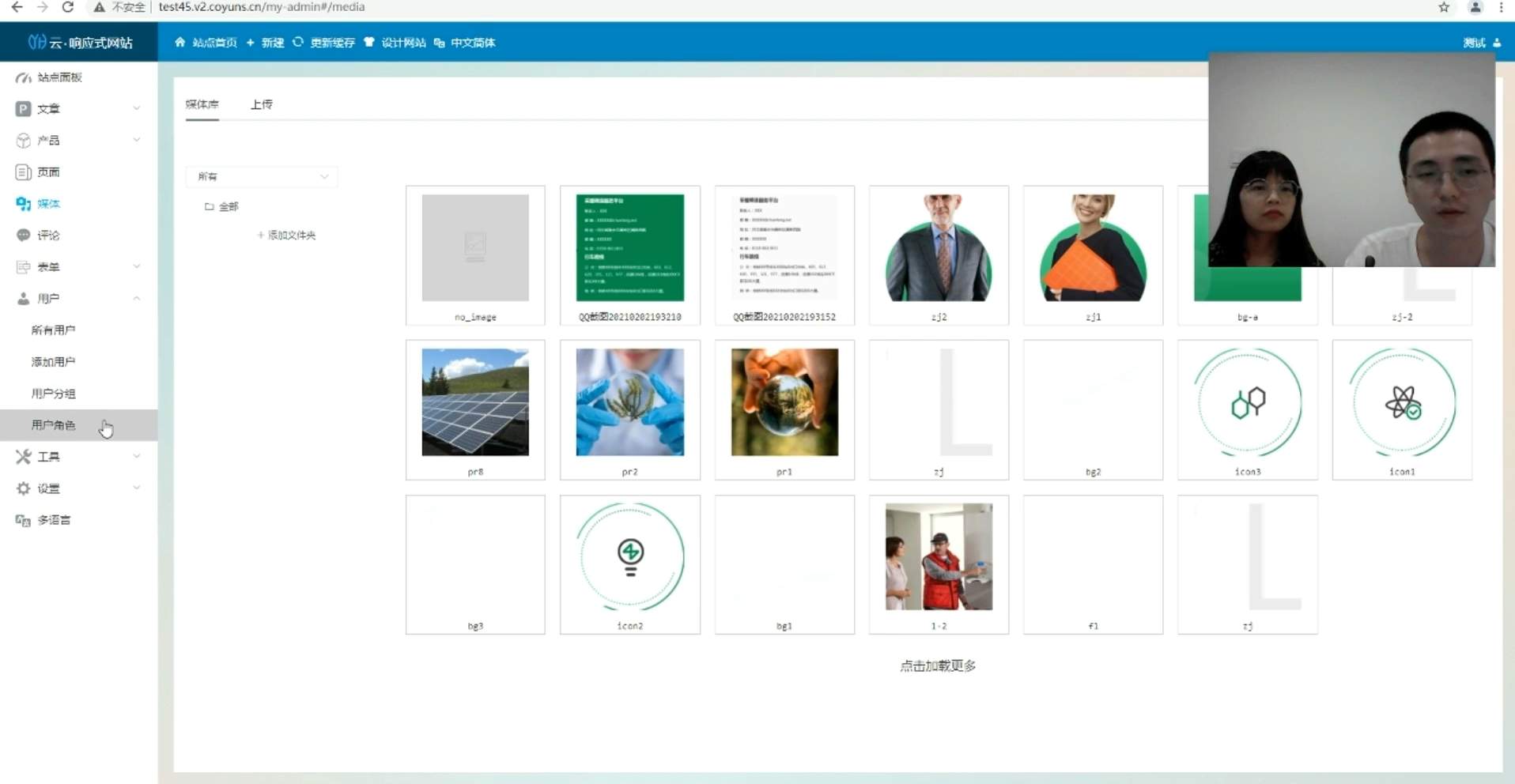The height and width of the screenshot is (784, 1515).
Task: Click the 多语言 translate icon
Action: pyautogui.click(x=24, y=520)
